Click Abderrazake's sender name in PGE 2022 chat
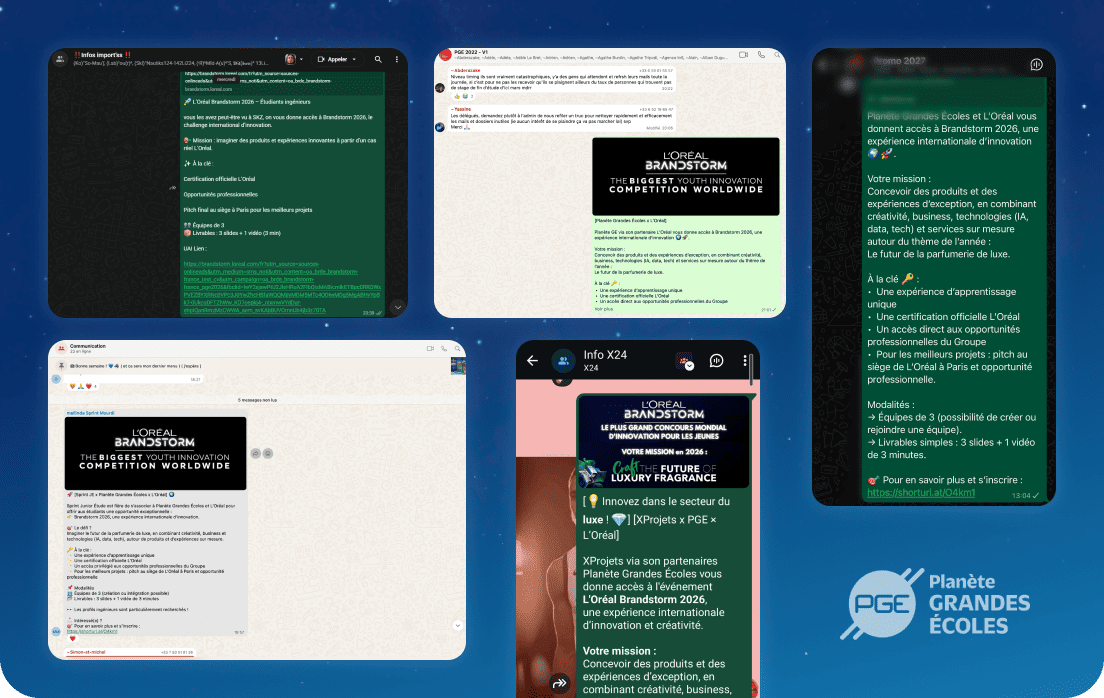1104x698 pixels. (466, 70)
